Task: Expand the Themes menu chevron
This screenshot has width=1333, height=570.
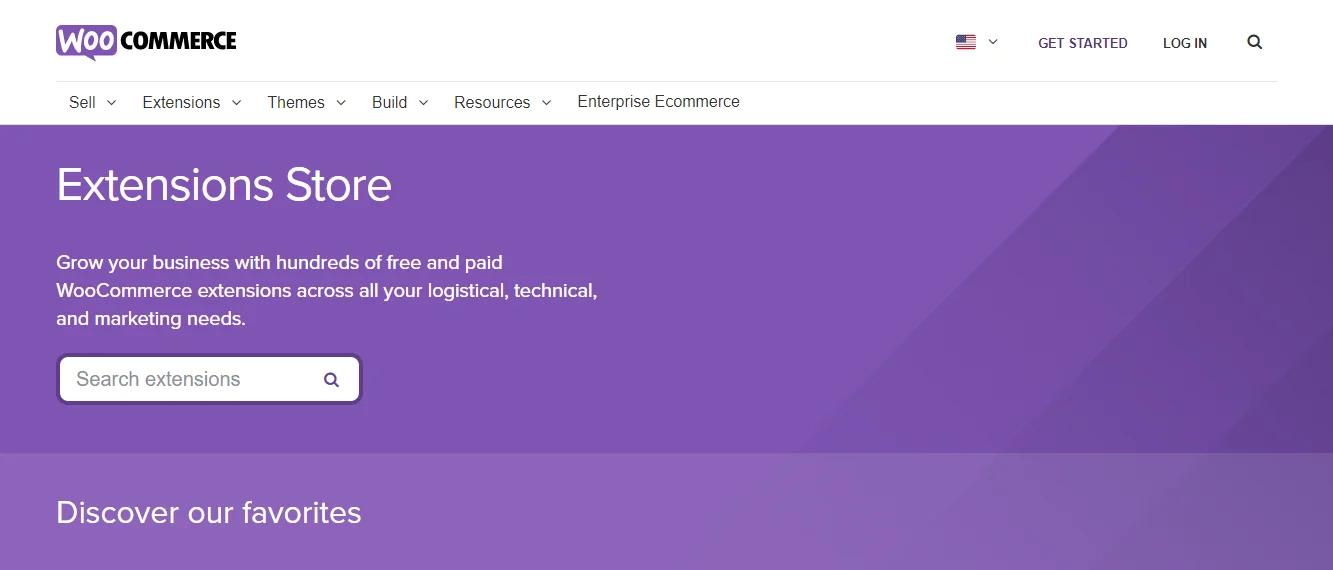Action: coord(341,103)
